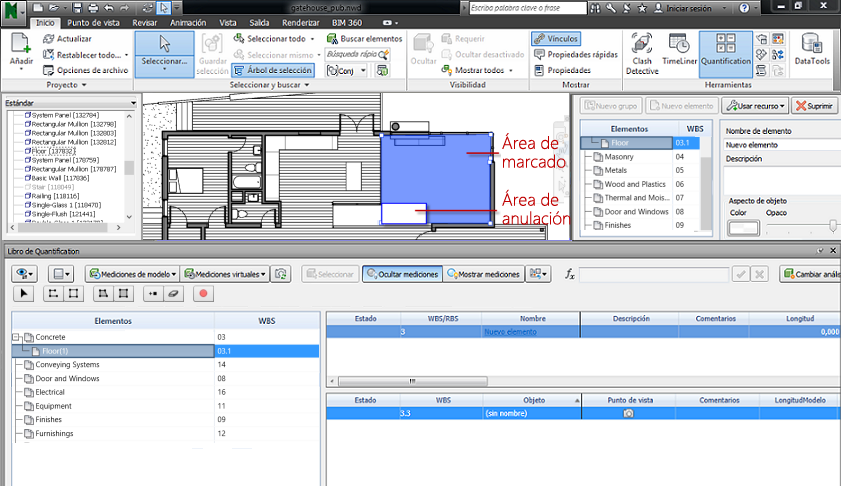Image resolution: width=841 pixels, height=486 pixels.
Task: Click Buscar elementos
Action: tap(364, 39)
